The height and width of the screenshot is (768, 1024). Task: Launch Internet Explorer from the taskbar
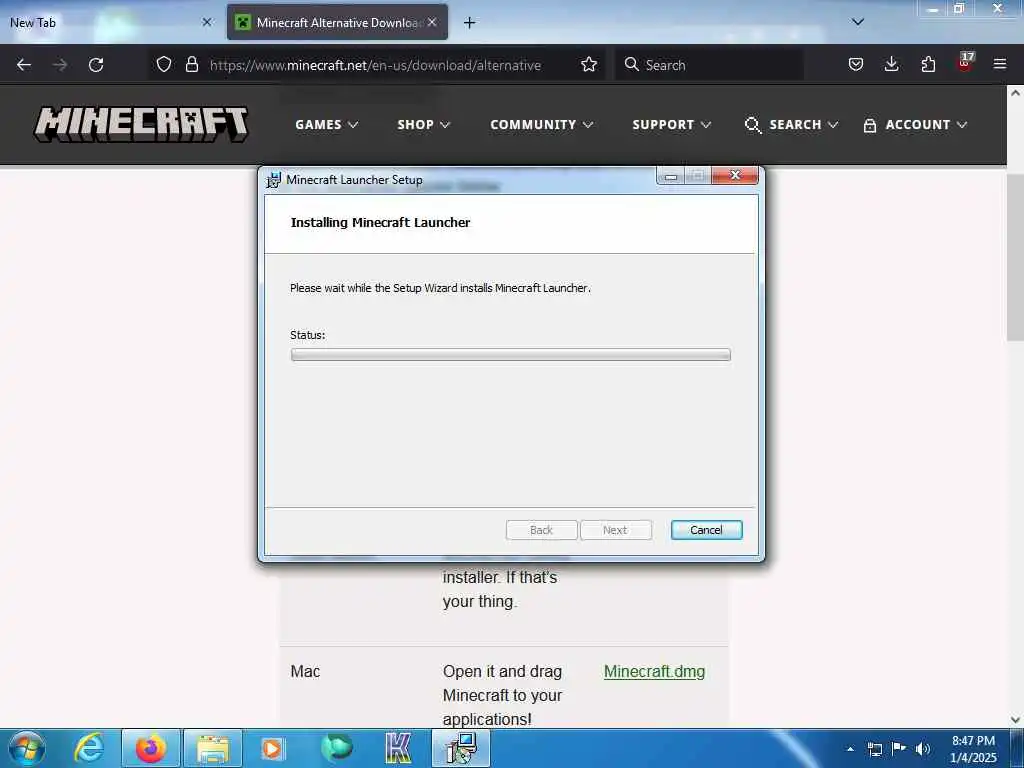click(x=88, y=748)
